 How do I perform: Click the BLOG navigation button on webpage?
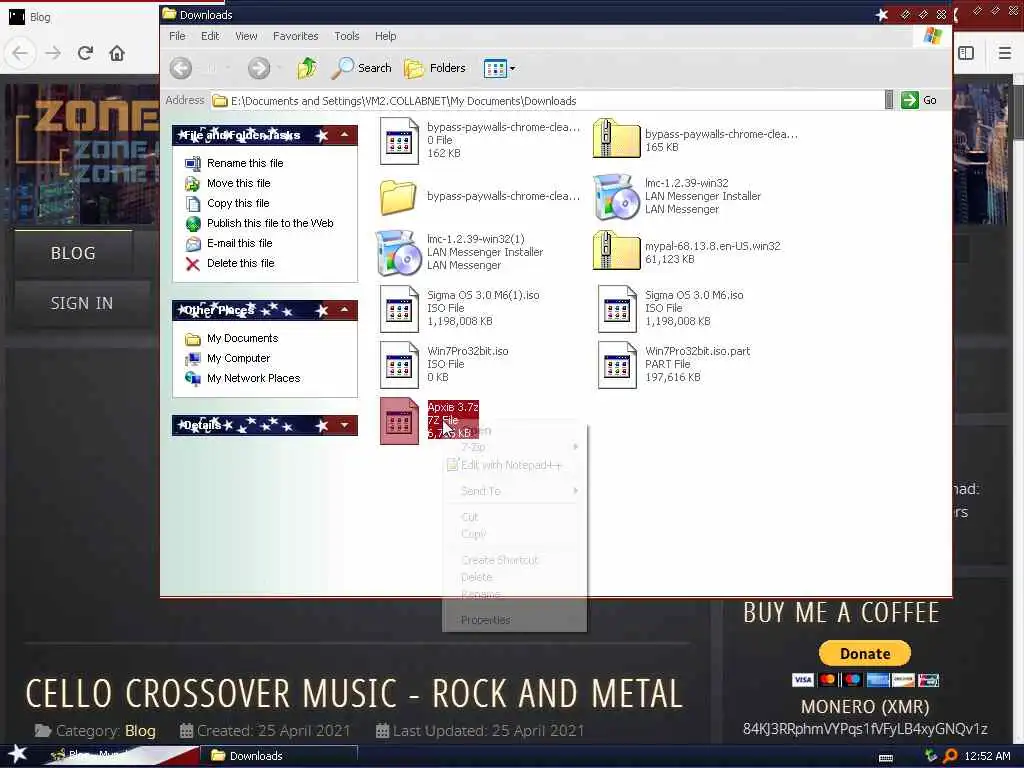tap(73, 253)
